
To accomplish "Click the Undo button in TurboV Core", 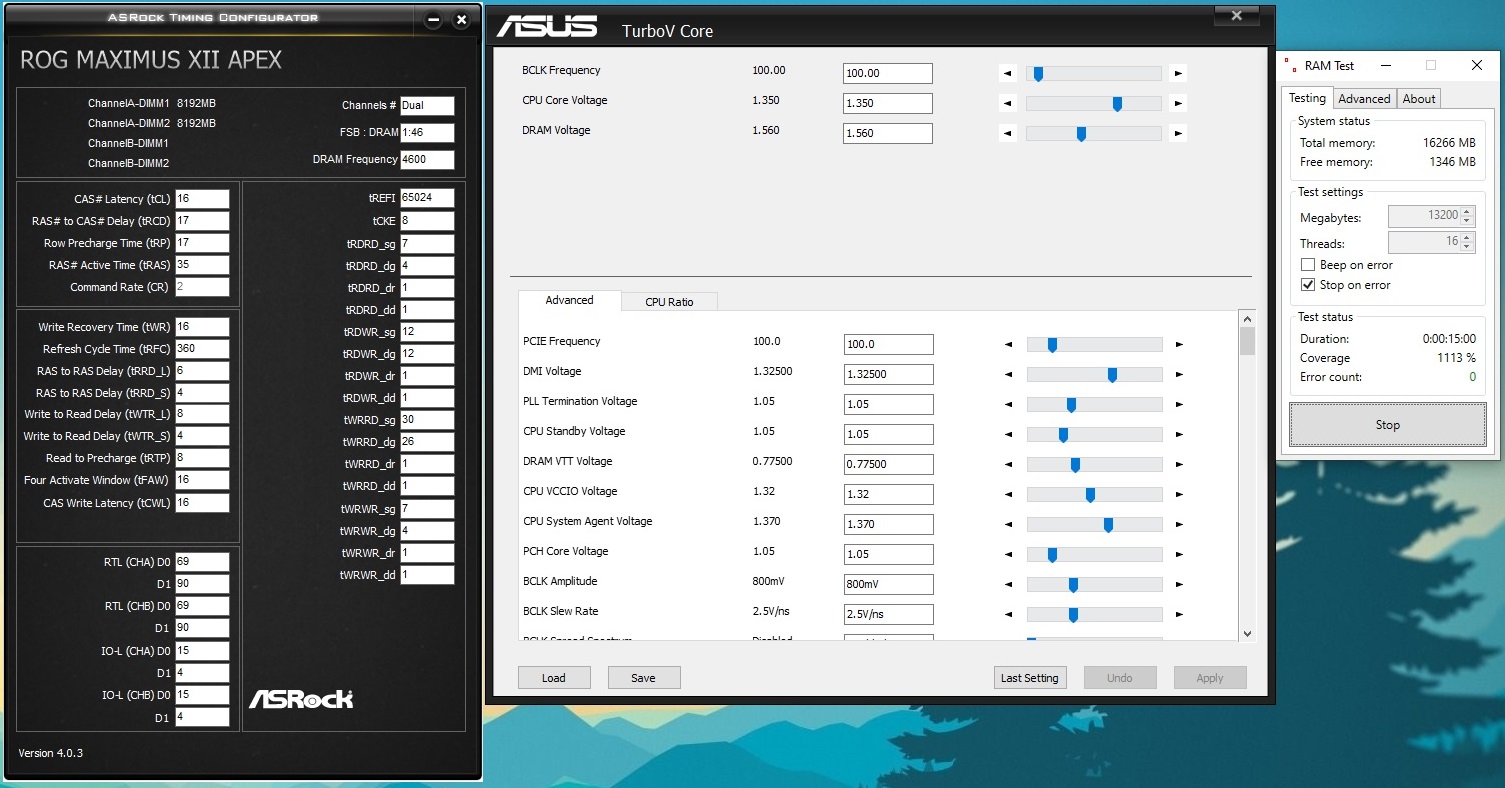I will pos(1120,678).
